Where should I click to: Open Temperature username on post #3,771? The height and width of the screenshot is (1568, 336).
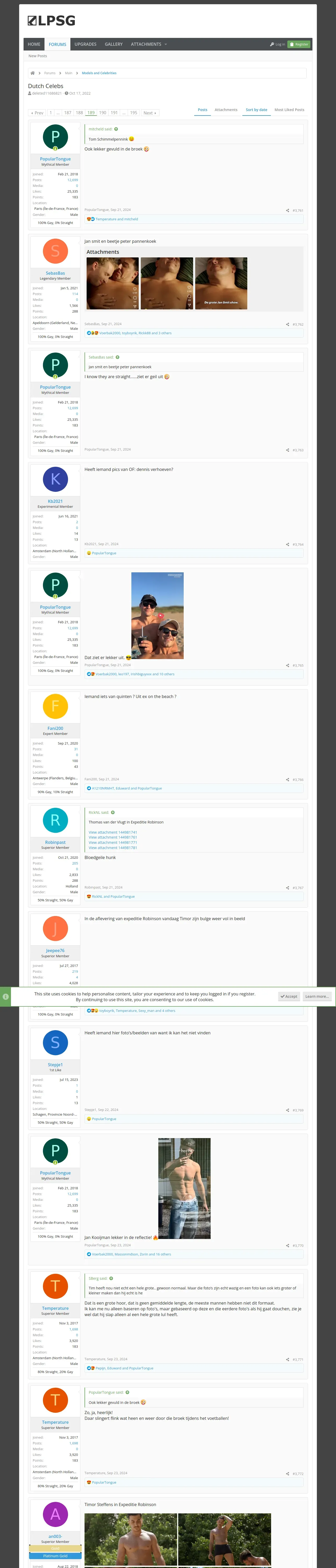55,1308
